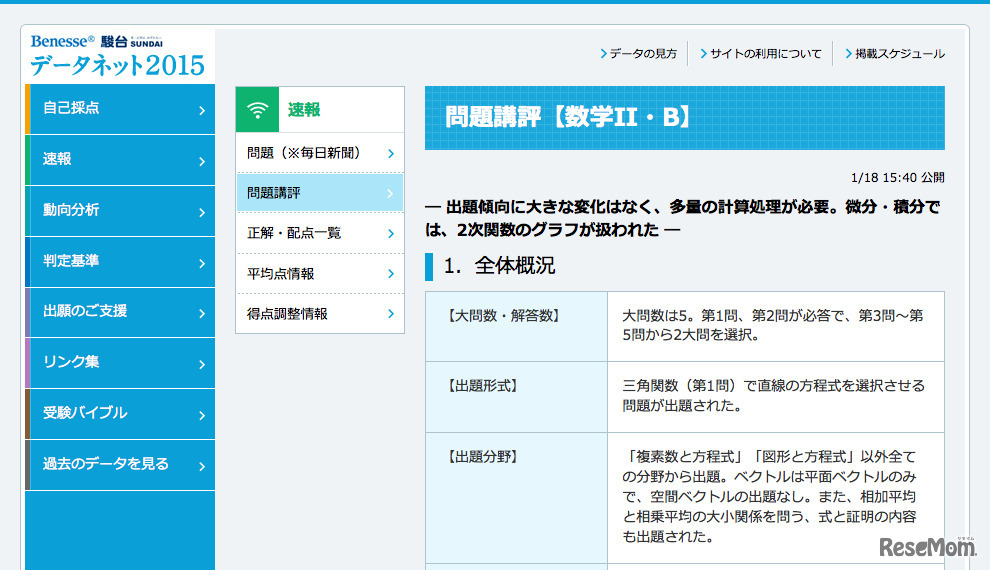
Task: Click the 速報 submenu header text
Action: pos(304,110)
